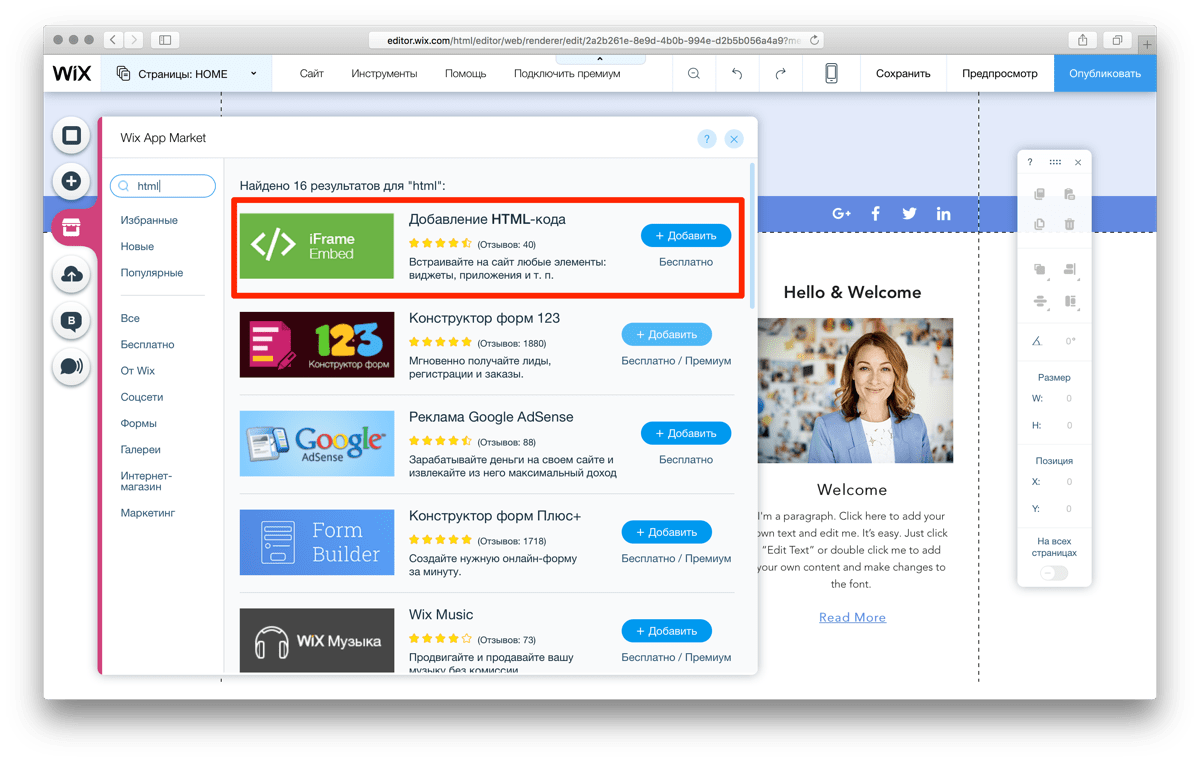Screen dimensions: 1200x762
Task: Select Популярные category
Action: click(x=152, y=272)
